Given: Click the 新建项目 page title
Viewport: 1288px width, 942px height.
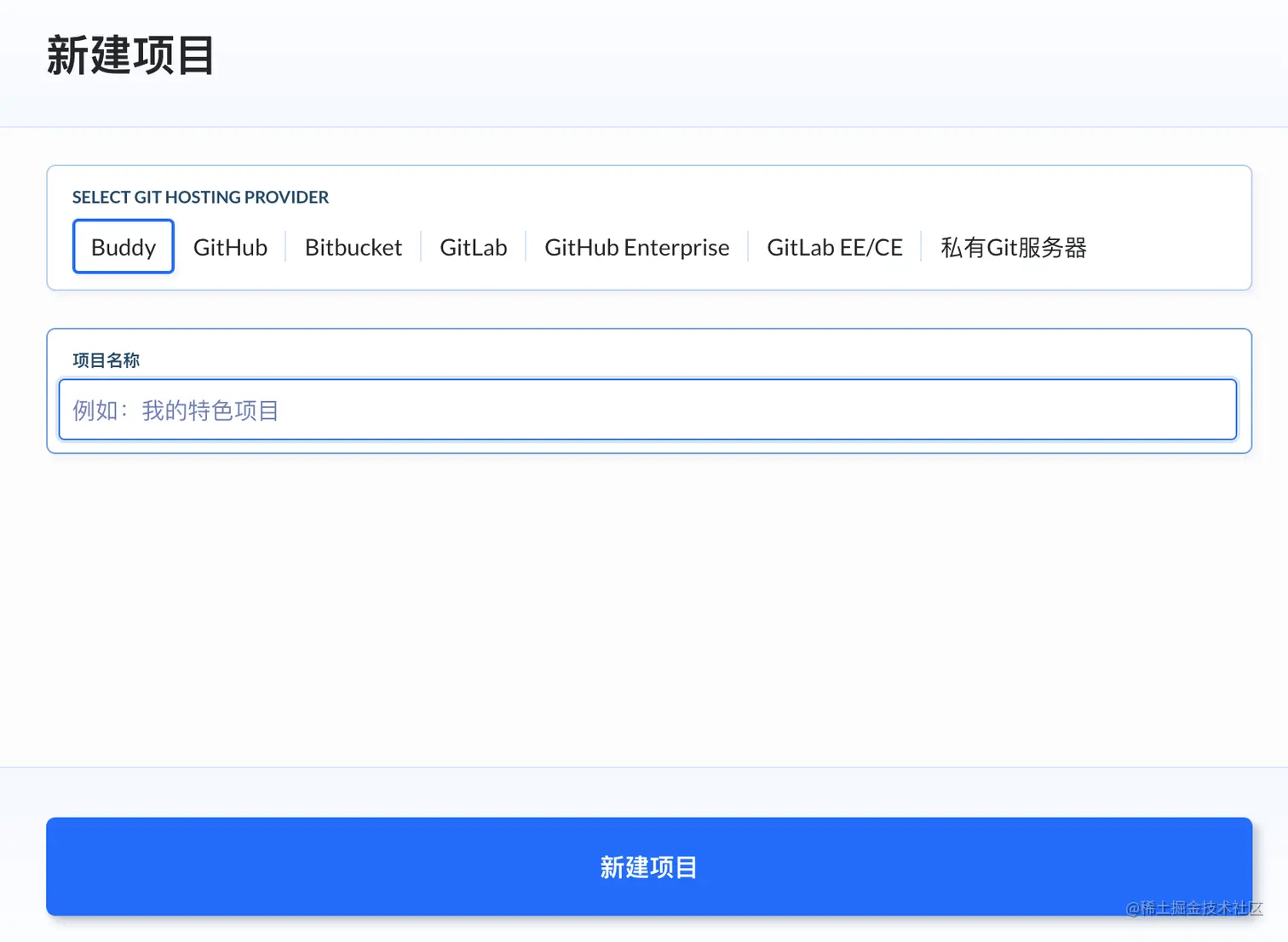Looking at the screenshot, I should click(130, 56).
